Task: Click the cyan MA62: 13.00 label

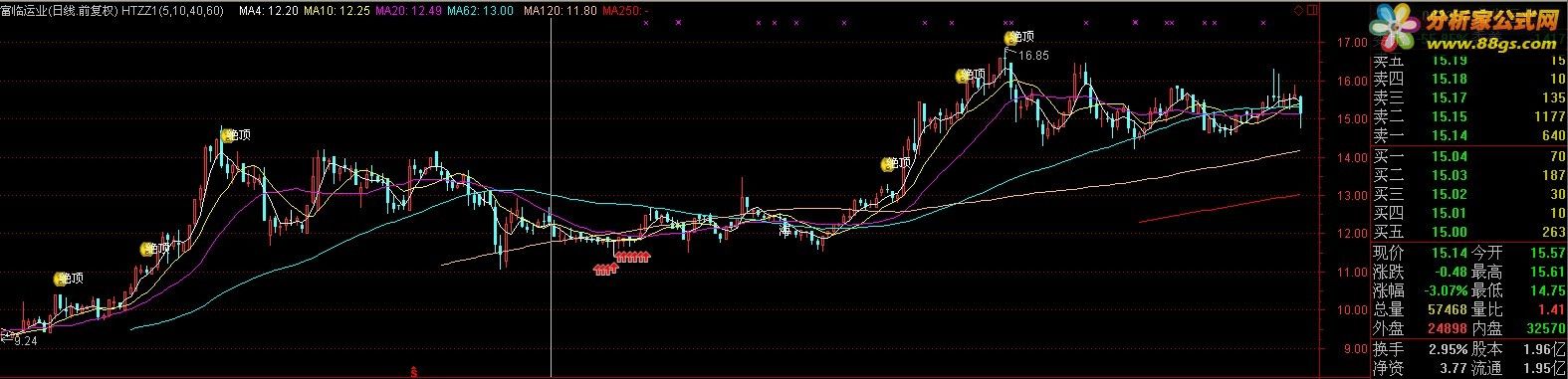Action: coord(480,10)
